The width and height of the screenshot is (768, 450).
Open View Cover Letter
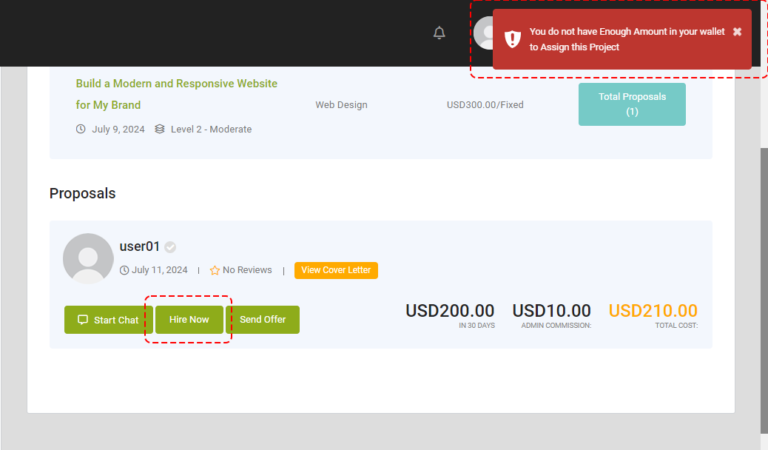336,270
